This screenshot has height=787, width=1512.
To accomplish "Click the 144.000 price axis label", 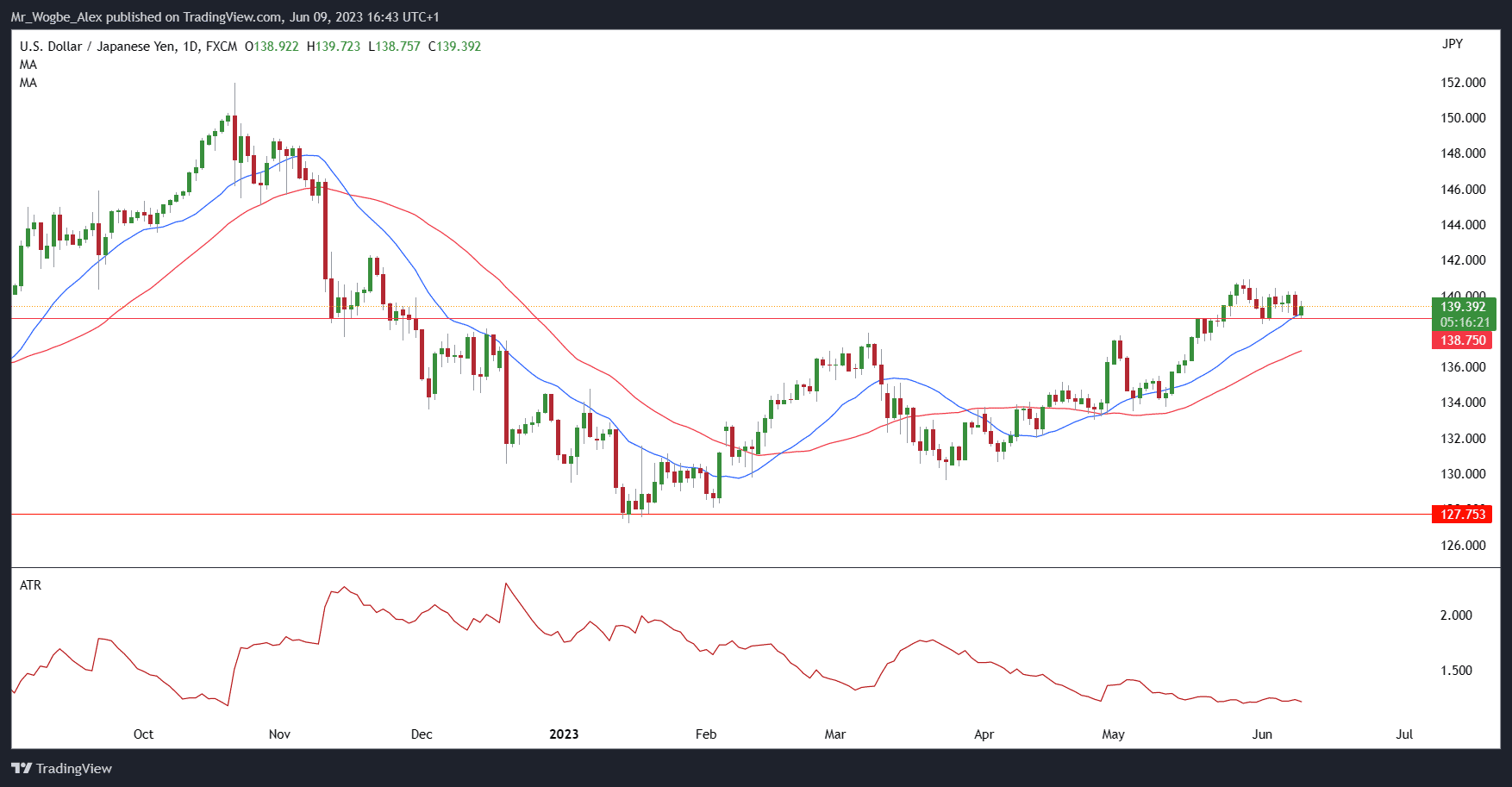I will coord(1464,225).
